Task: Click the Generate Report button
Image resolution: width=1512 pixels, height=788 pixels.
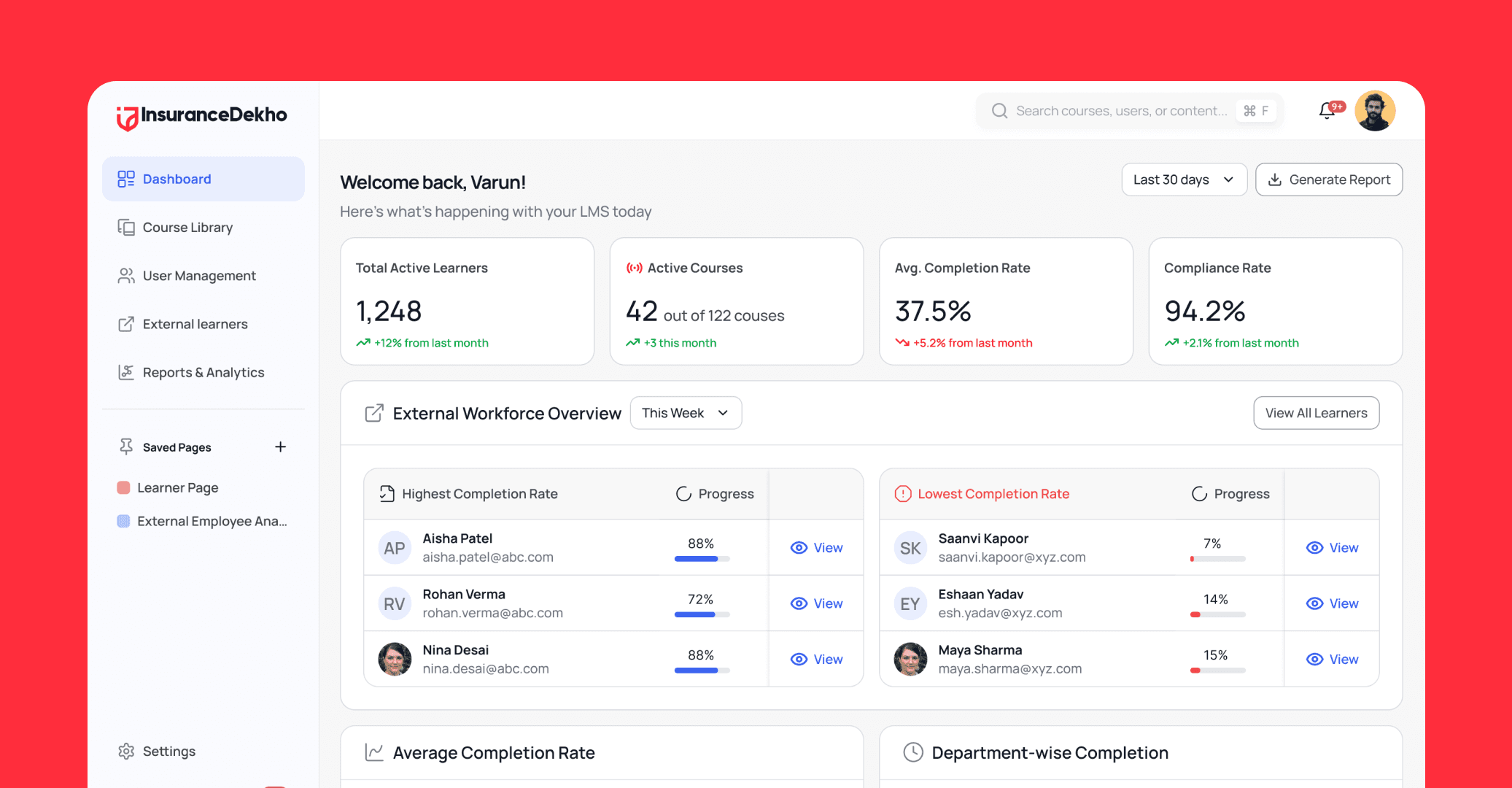Action: tap(1328, 179)
